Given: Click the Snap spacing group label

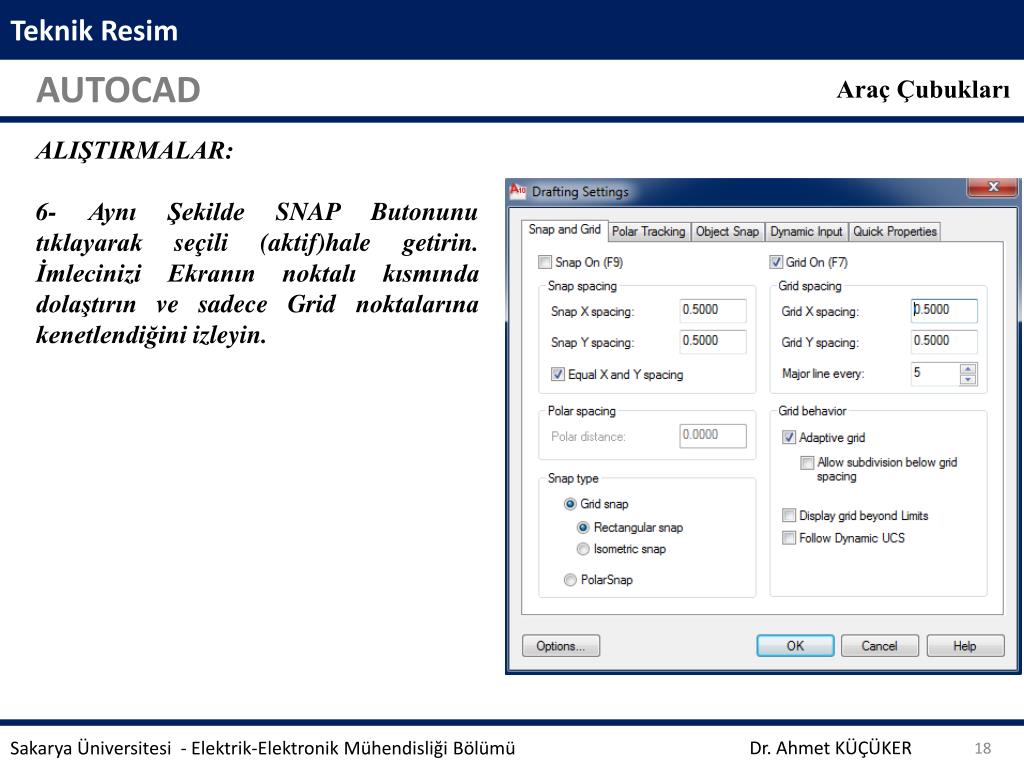Looking at the screenshot, I should [582, 286].
